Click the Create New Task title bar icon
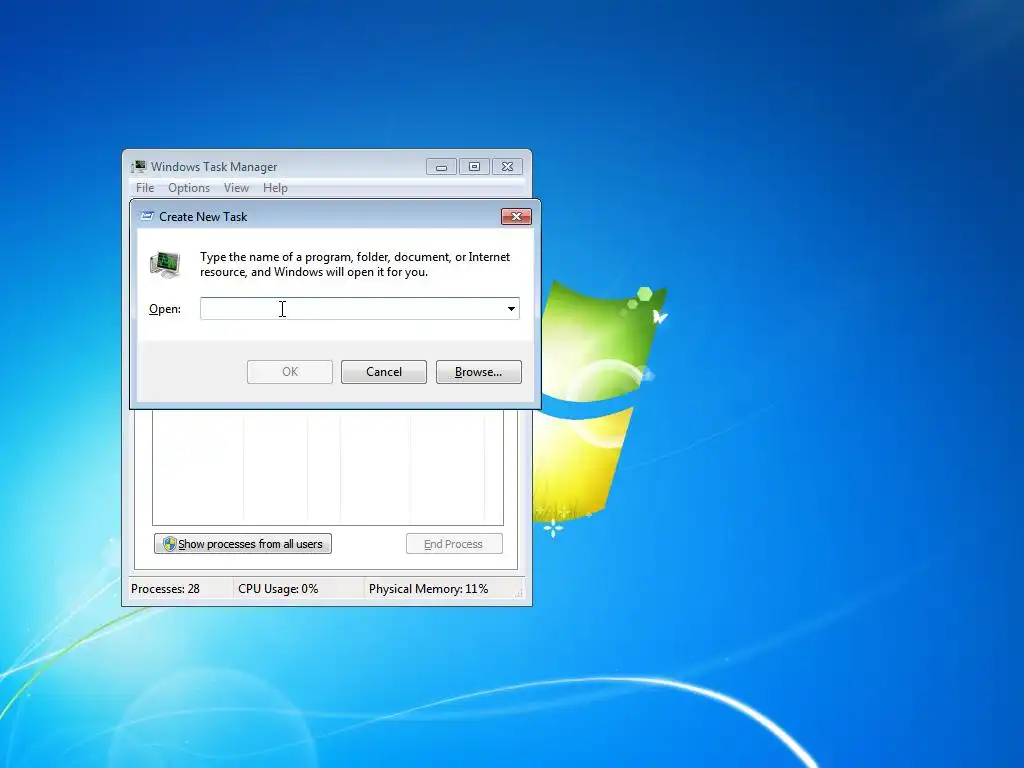The width and height of the screenshot is (1024, 768). tap(147, 216)
